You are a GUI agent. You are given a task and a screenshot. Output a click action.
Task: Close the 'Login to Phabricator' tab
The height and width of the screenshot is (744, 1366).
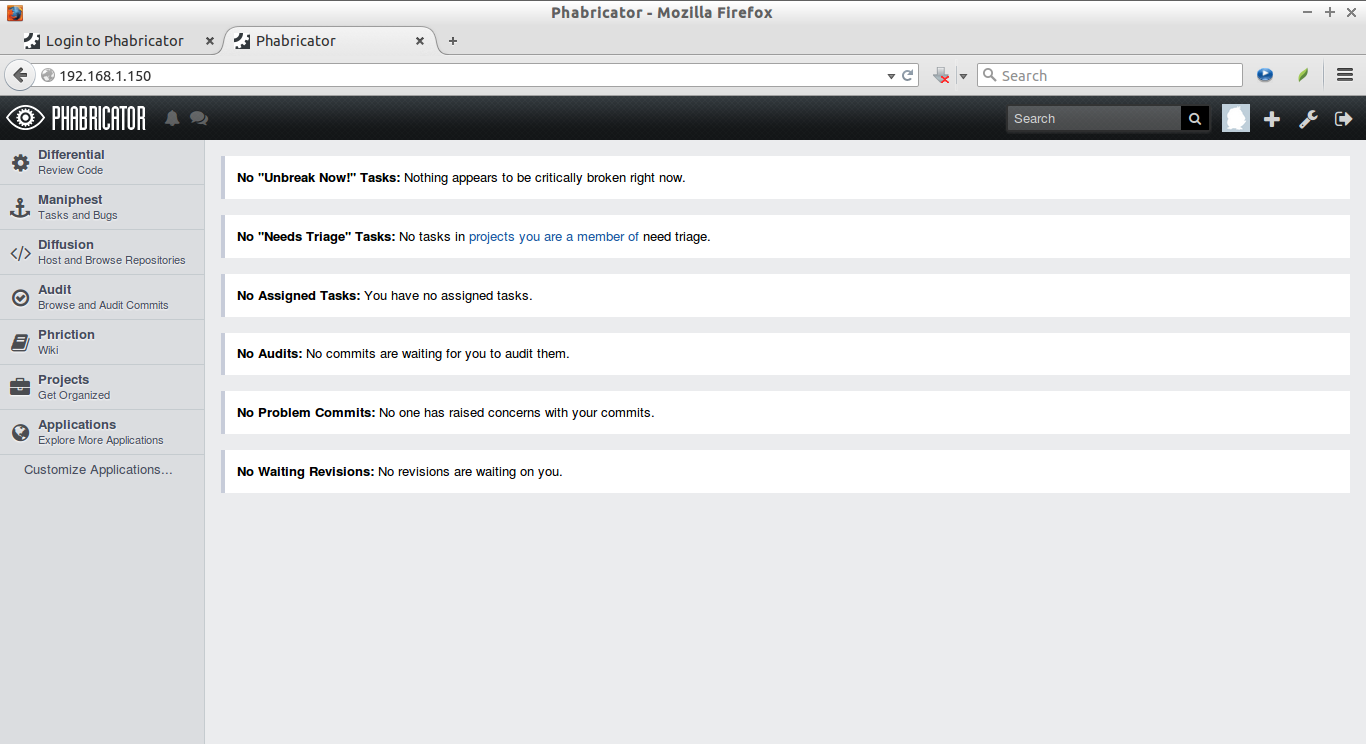coord(210,41)
